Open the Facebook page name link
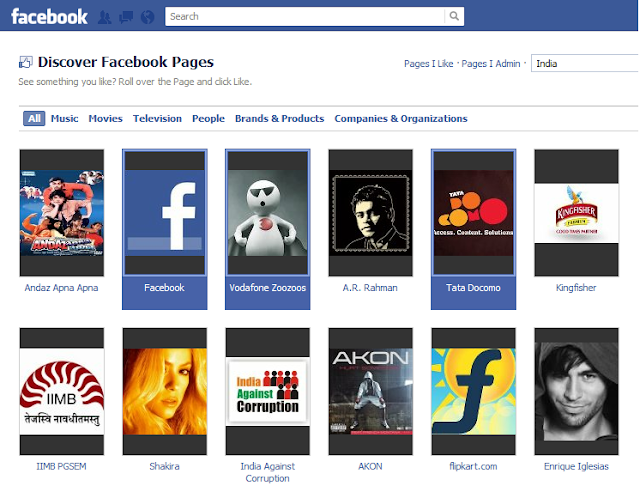 pos(164,288)
